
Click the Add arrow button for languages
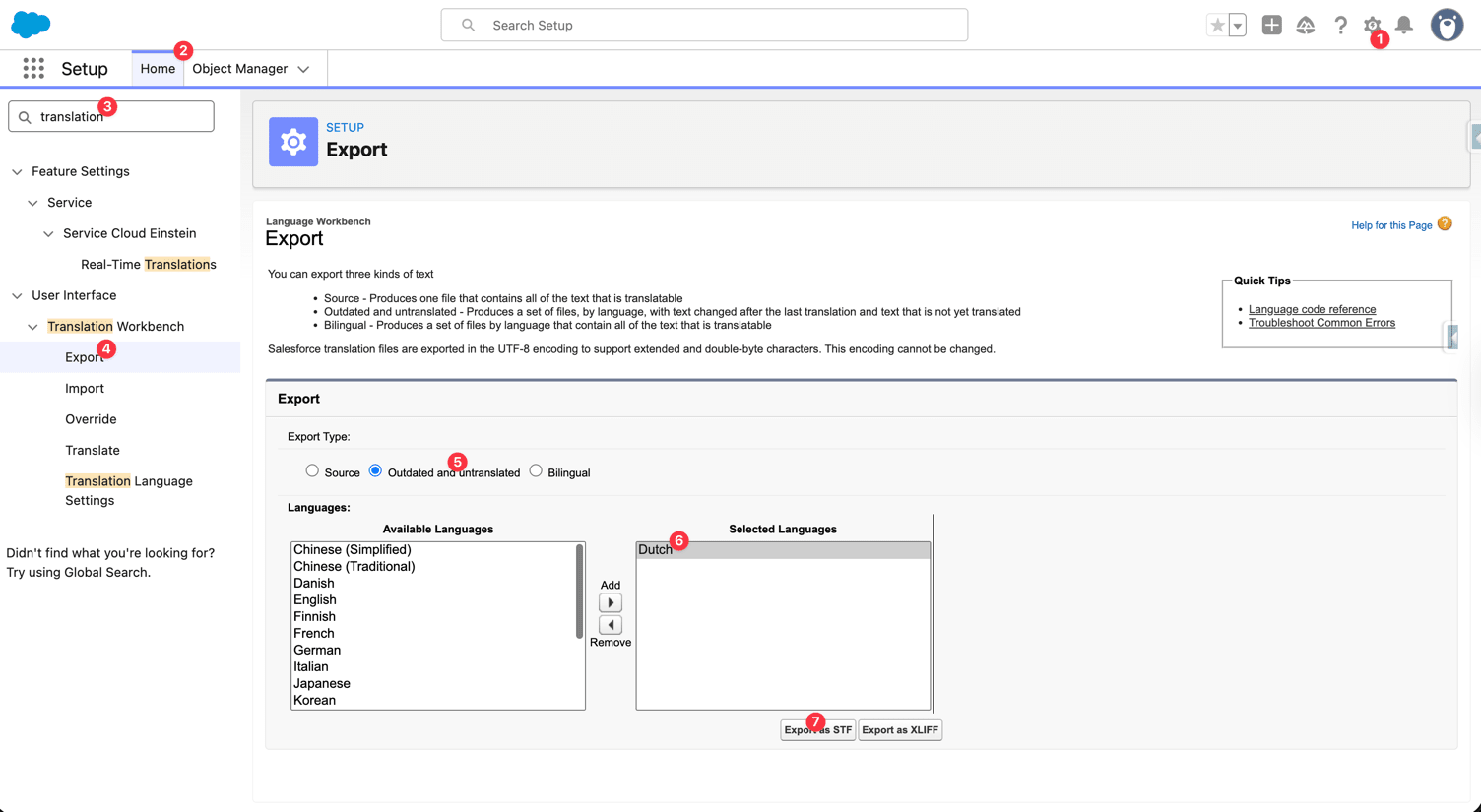(x=611, y=602)
